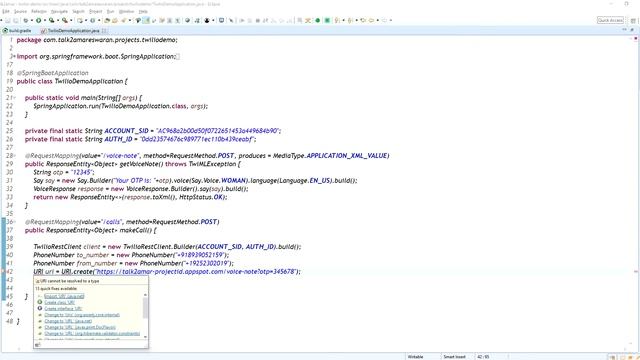Click the Coverage launch toolbar icon
This screenshot has height=360, width=640.
[51, 20]
